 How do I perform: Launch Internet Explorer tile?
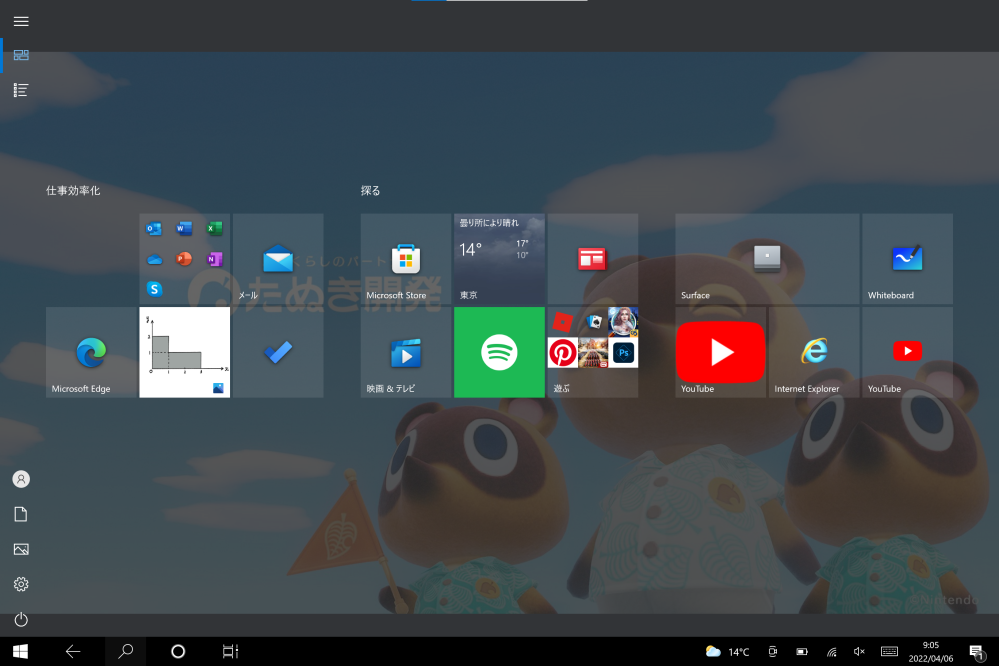(x=814, y=352)
